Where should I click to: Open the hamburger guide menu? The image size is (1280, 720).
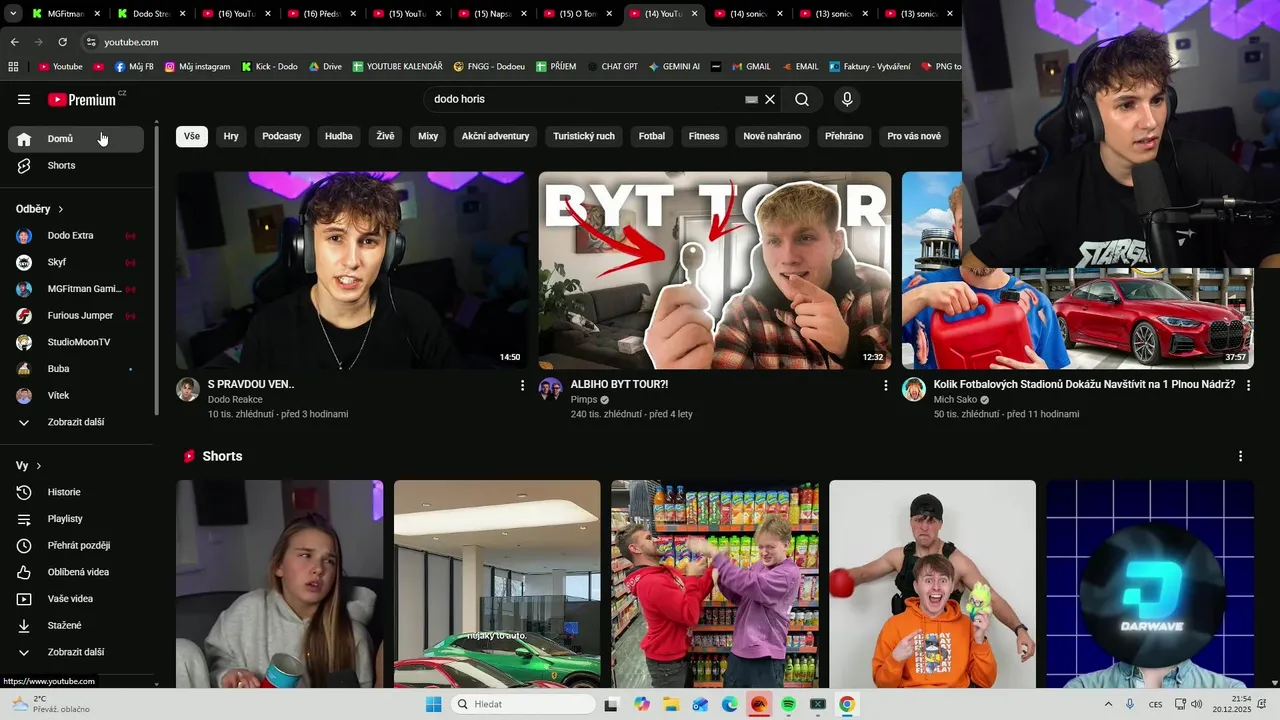(x=24, y=99)
